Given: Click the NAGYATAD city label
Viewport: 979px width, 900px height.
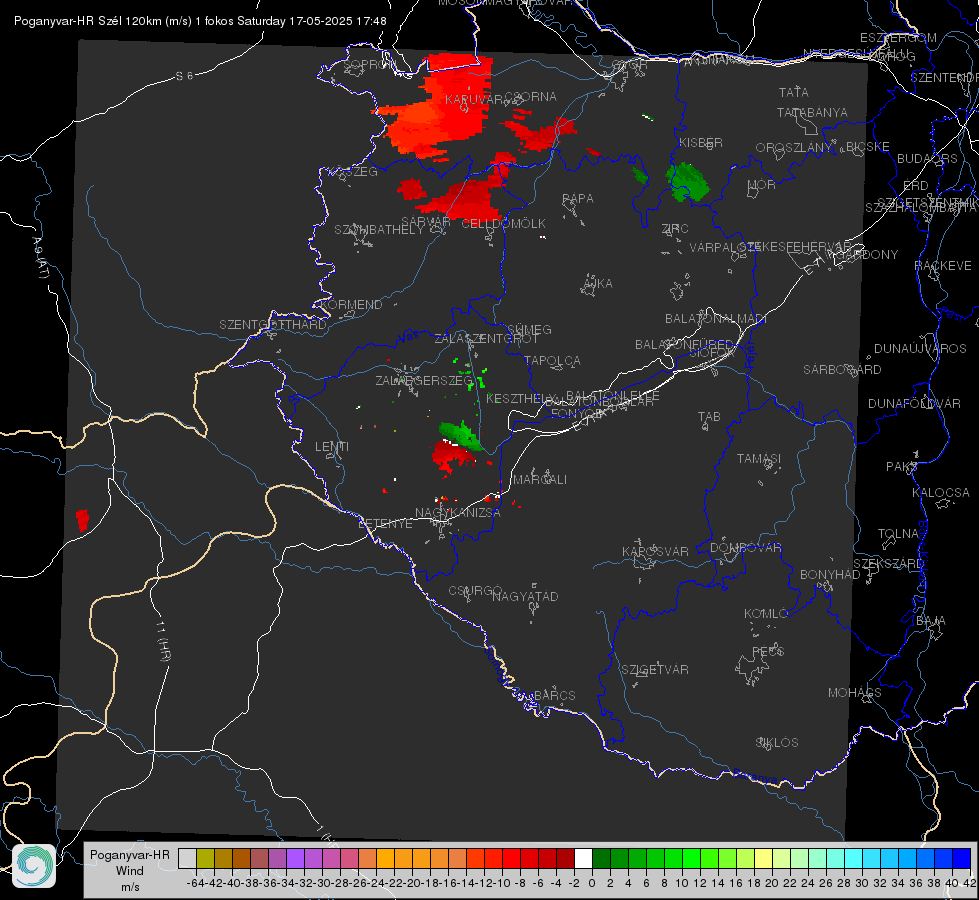Looking at the screenshot, I should click(525, 596).
